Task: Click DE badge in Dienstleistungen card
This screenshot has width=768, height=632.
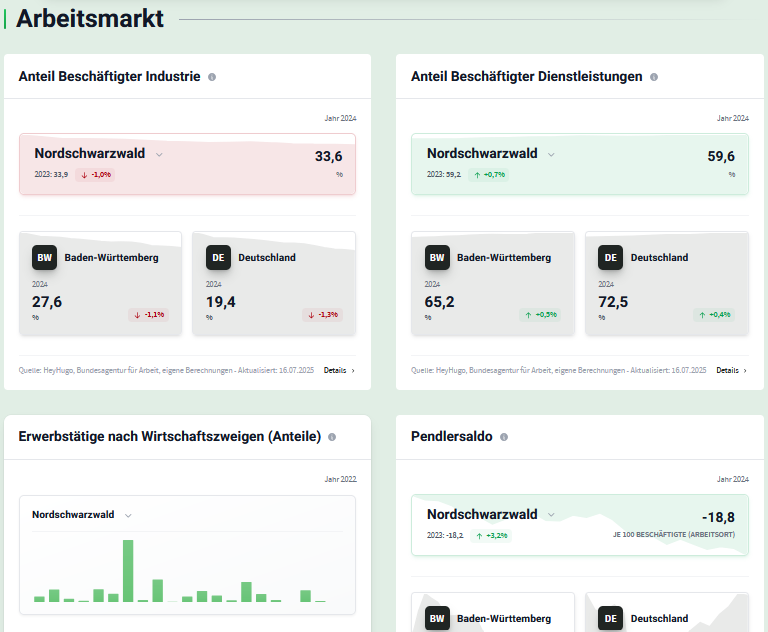Action: 611,257
